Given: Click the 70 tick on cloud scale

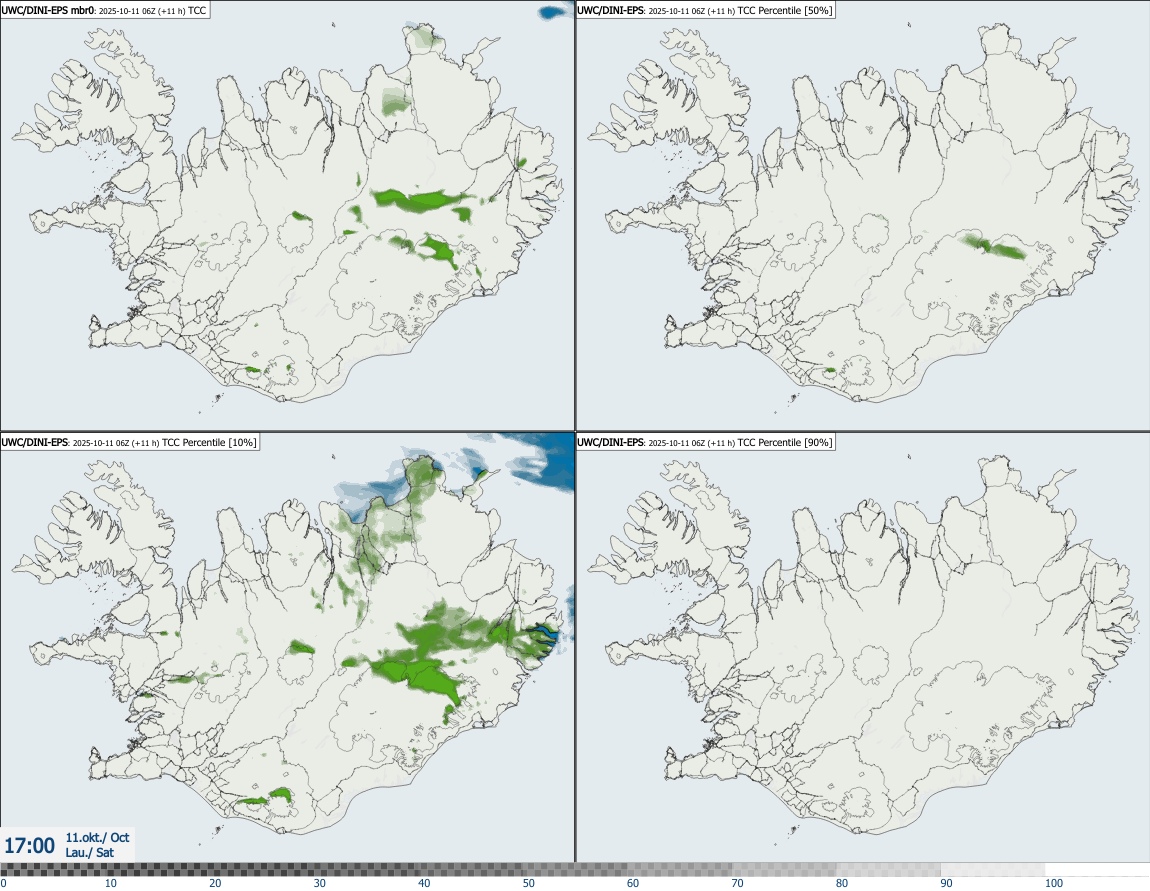Looking at the screenshot, I should point(737,883).
